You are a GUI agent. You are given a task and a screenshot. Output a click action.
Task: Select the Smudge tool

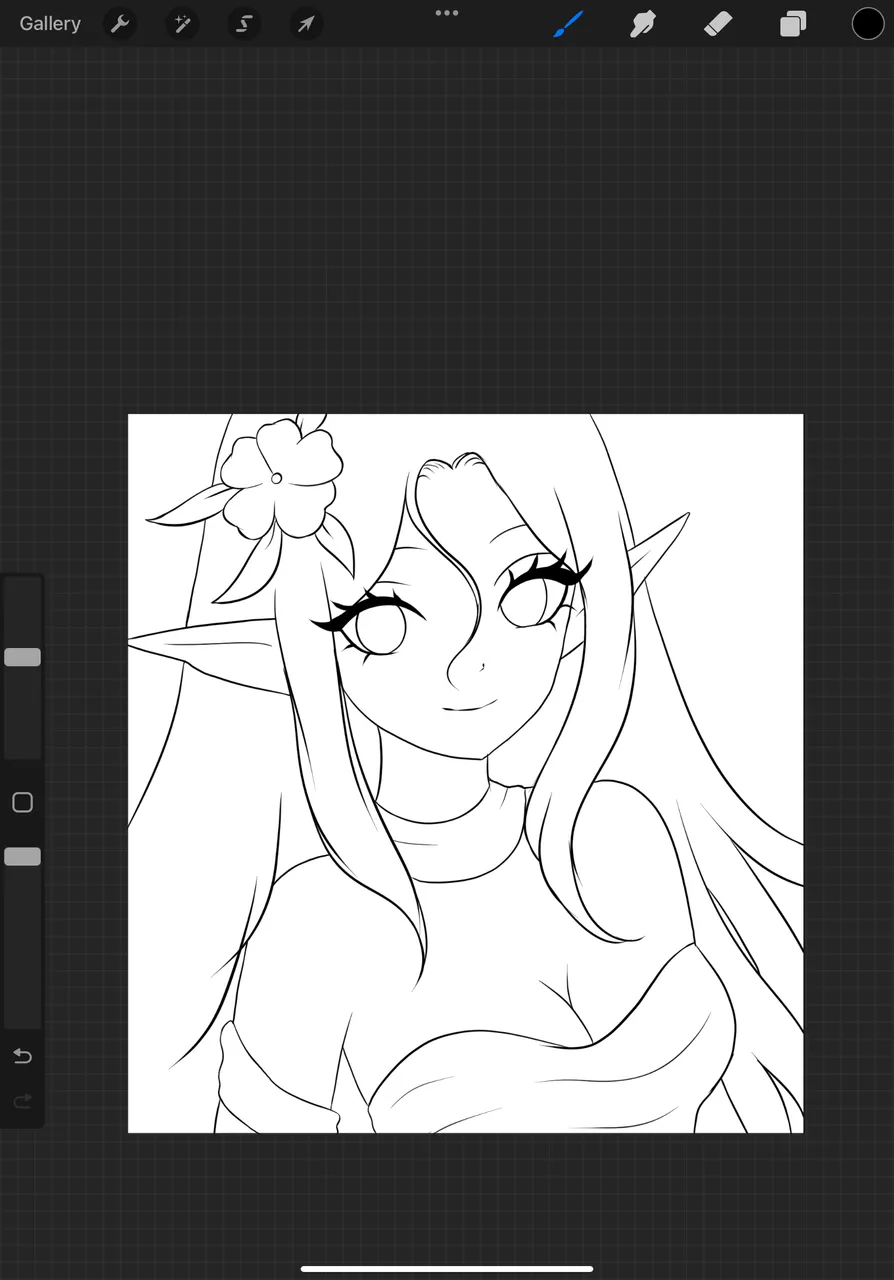[643, 23]
